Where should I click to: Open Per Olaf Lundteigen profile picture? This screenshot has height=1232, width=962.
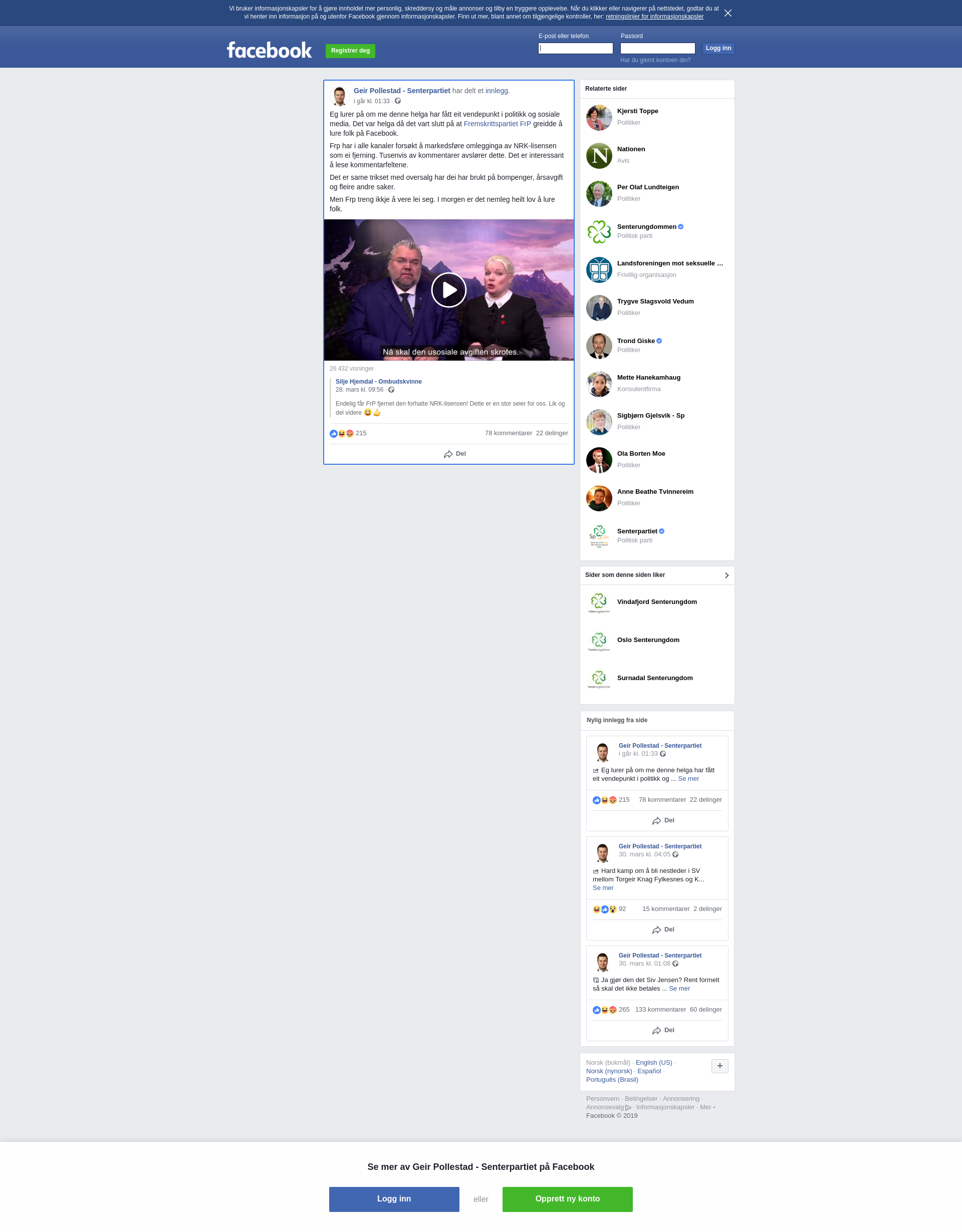599,193
